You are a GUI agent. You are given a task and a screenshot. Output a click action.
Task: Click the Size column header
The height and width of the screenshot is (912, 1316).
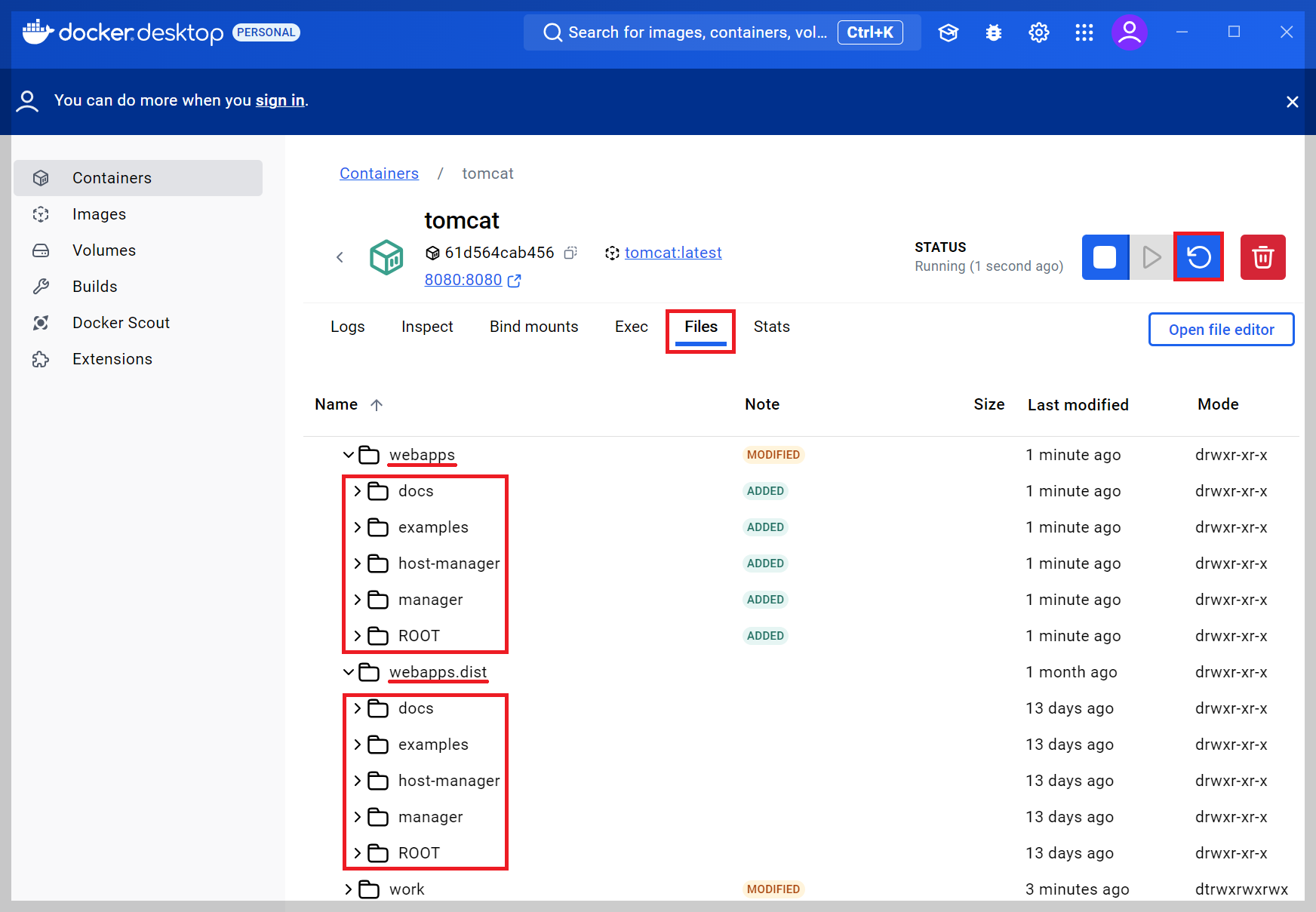[989, 404]
